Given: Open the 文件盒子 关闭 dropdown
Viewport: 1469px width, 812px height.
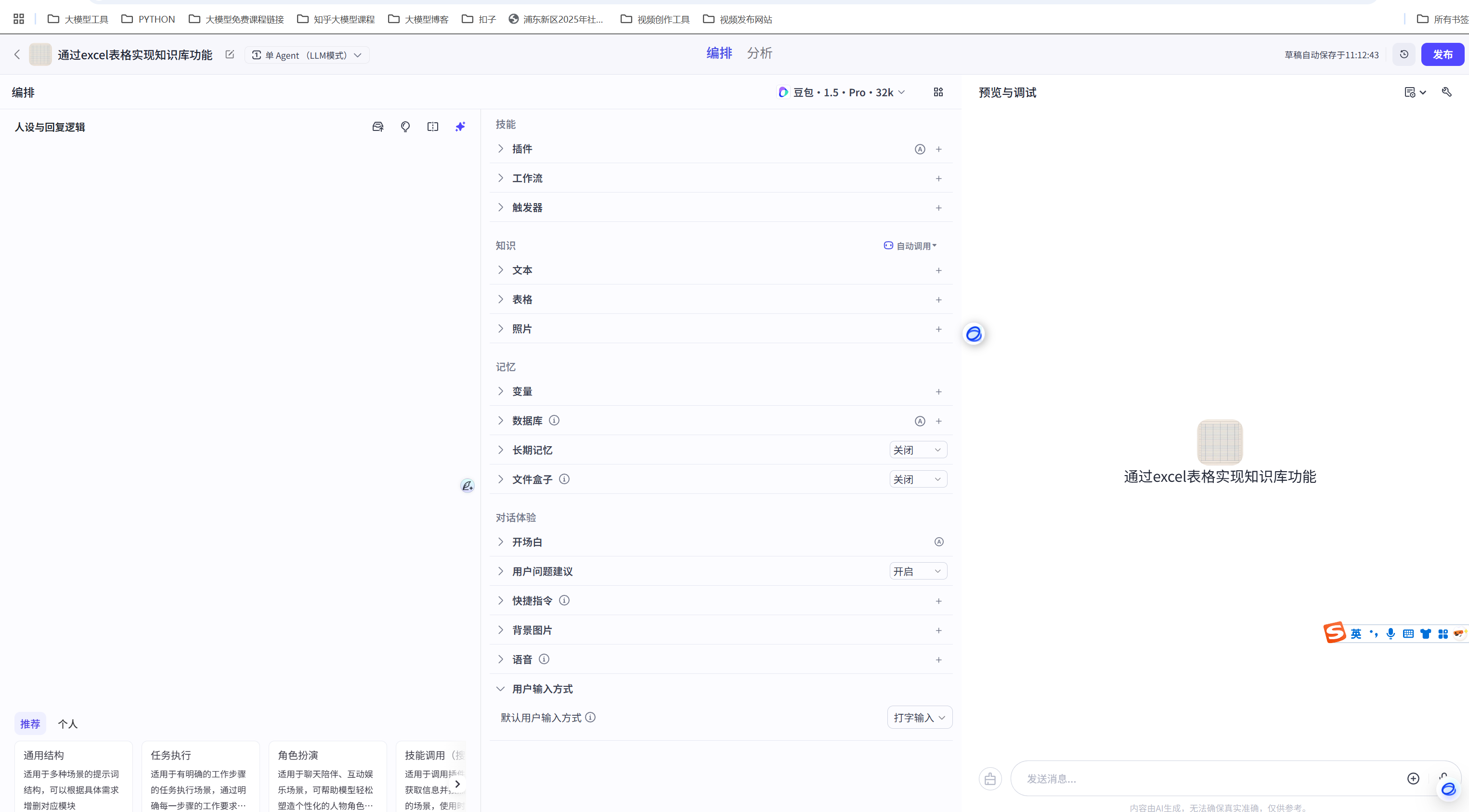Looking at the screenshot, I should [x=918, y=479].
